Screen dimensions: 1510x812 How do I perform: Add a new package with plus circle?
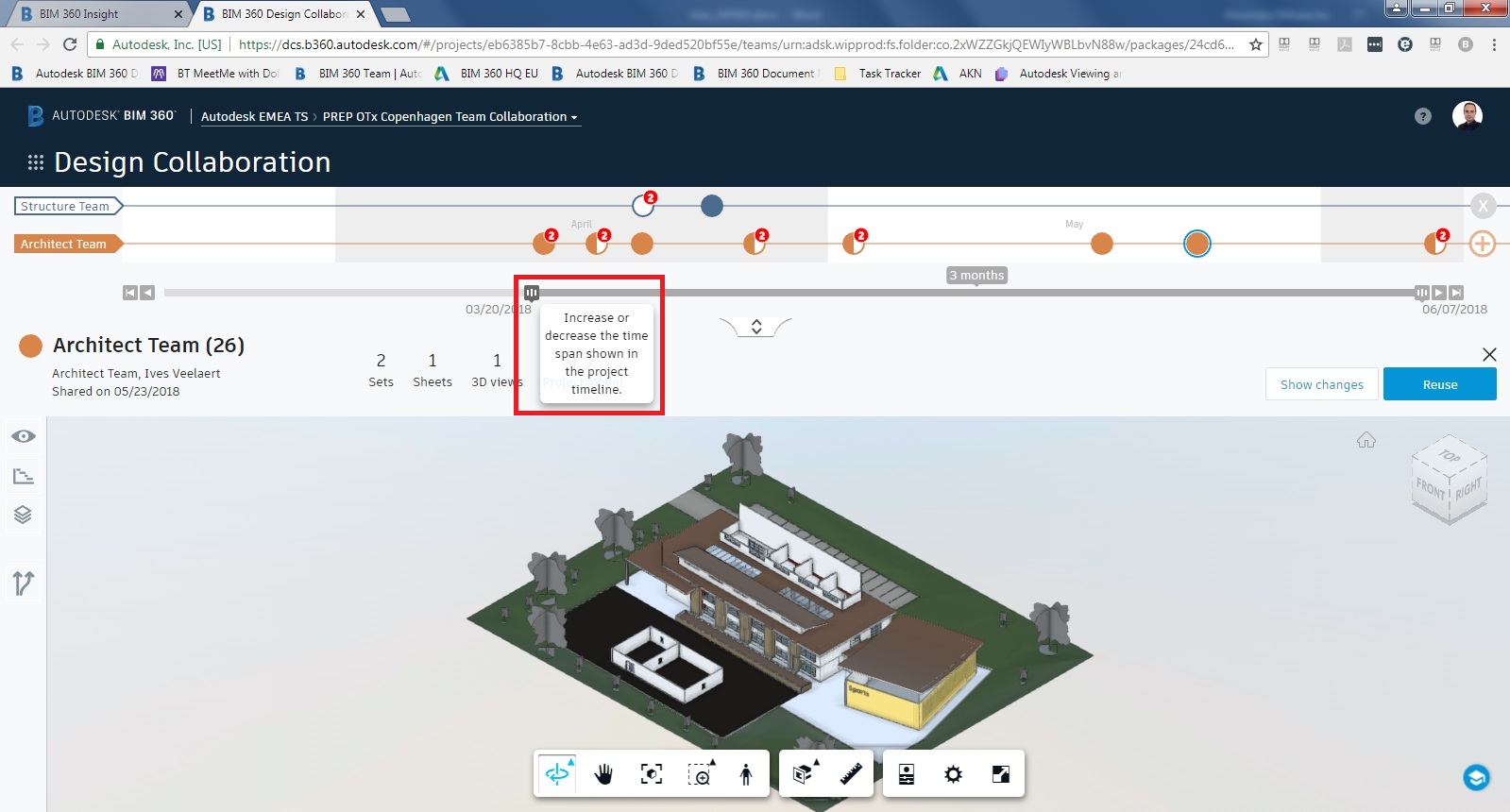(x=1483, y=244)
